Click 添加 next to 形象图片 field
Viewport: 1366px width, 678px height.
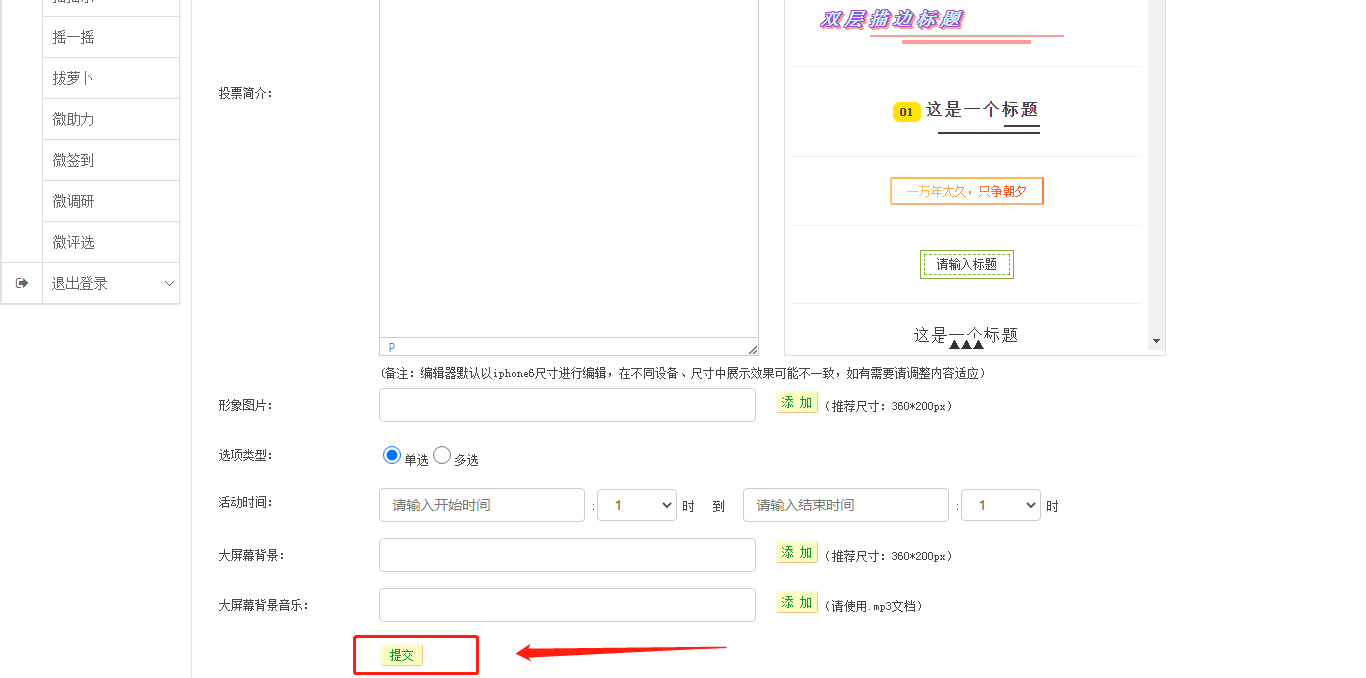click(x=797, y=403)
